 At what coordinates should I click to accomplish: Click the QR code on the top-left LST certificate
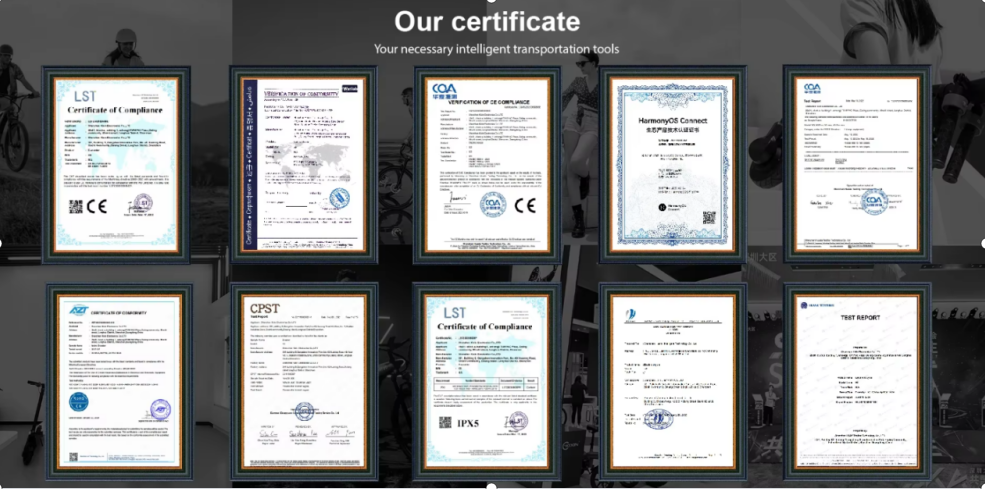[x=76, y=207]
